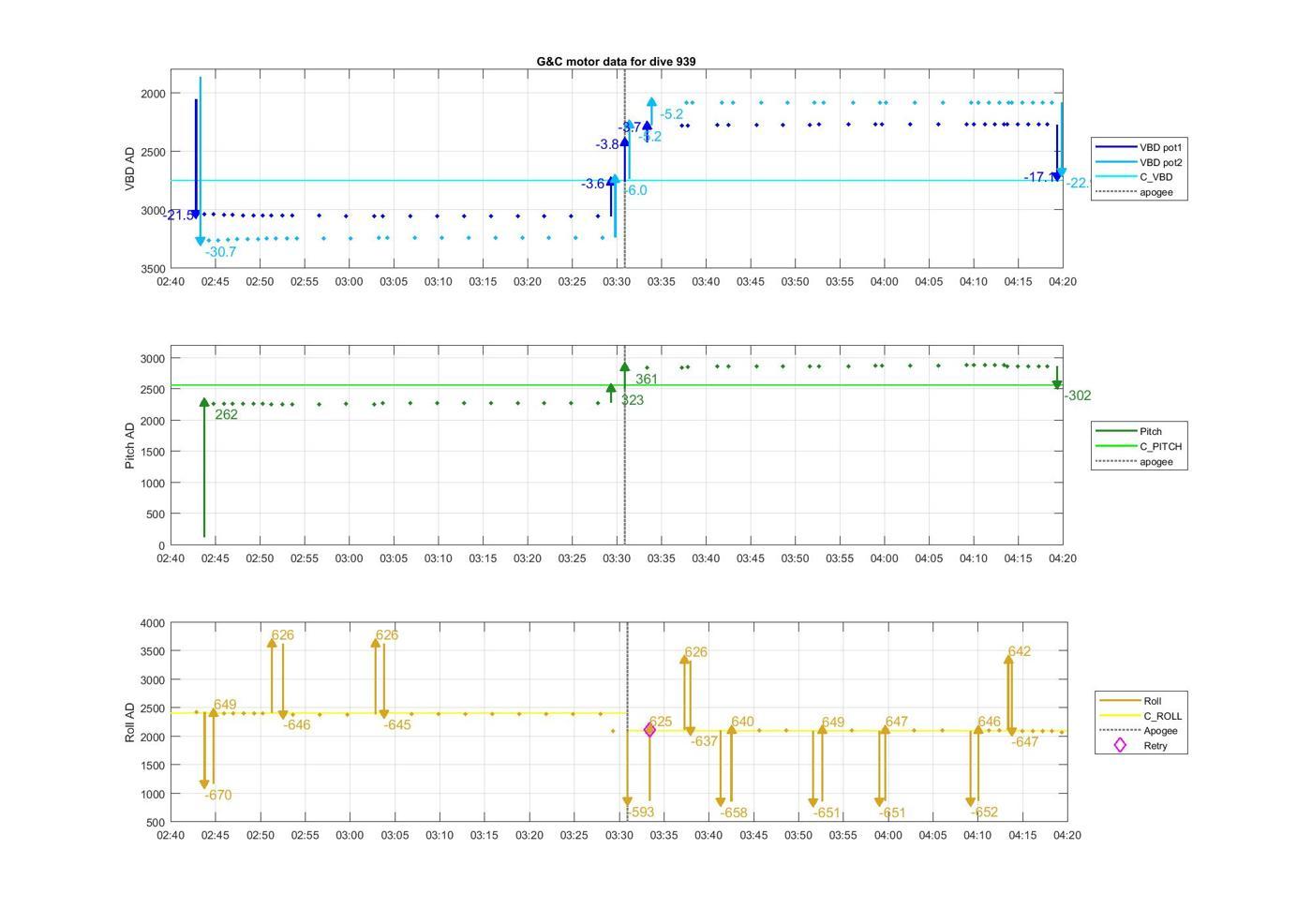This screenshot has height=924, width=1312.
Task: Click the '-593' roll annotation
Action: (x=640, y=812)
